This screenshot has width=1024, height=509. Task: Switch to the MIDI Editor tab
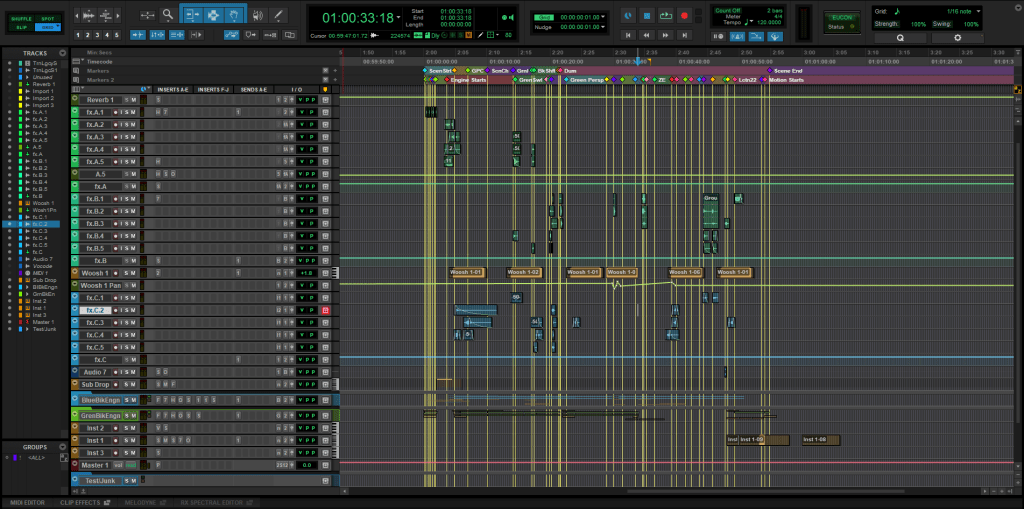tap(29, 502)
